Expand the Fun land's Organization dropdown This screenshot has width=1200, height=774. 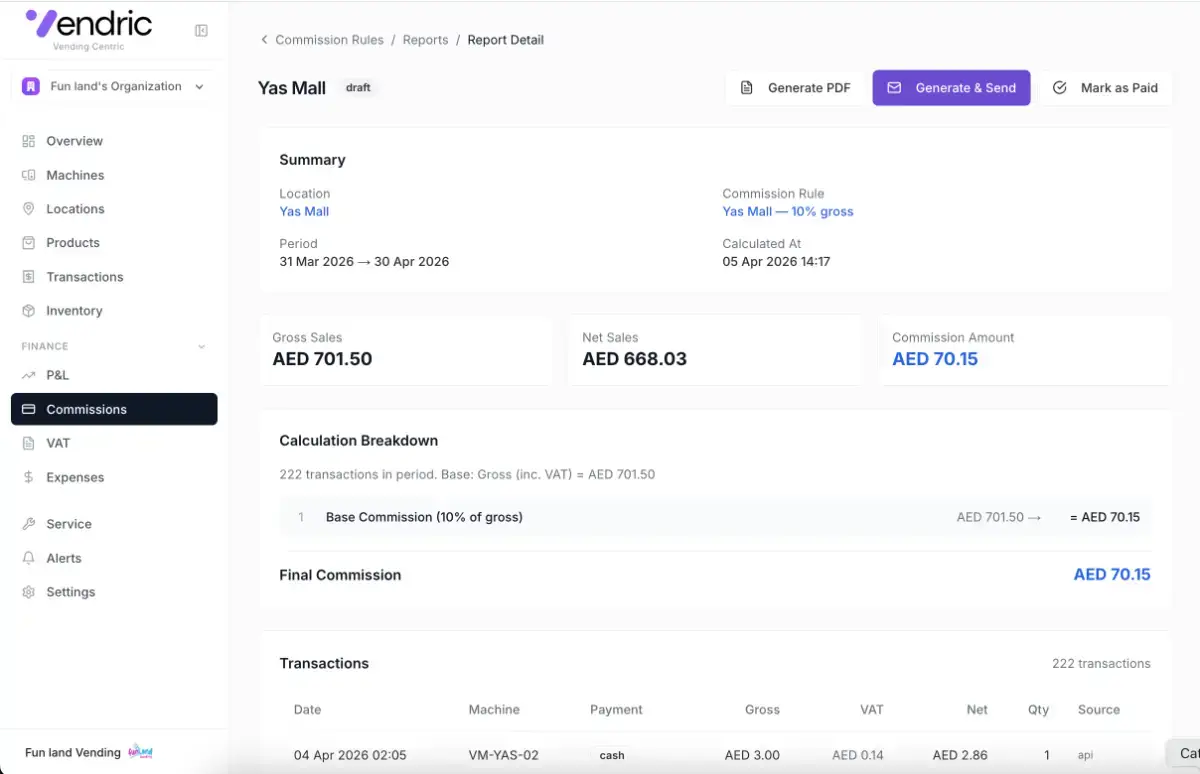pos(114,87)
